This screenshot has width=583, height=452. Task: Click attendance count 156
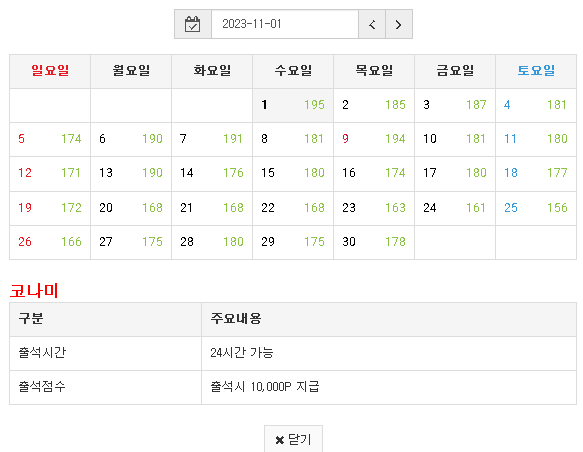tap(557, 208)
